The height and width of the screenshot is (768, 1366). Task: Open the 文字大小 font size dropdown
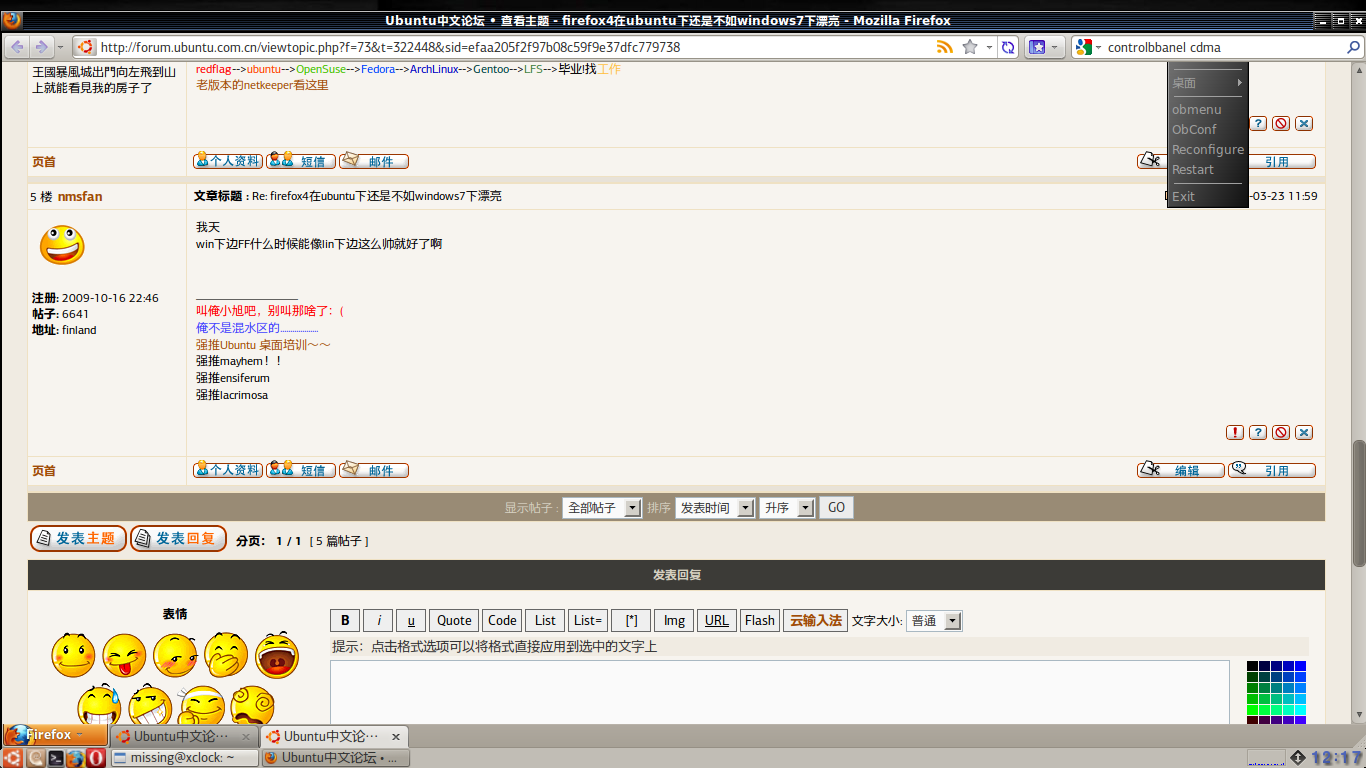[934, 621]
